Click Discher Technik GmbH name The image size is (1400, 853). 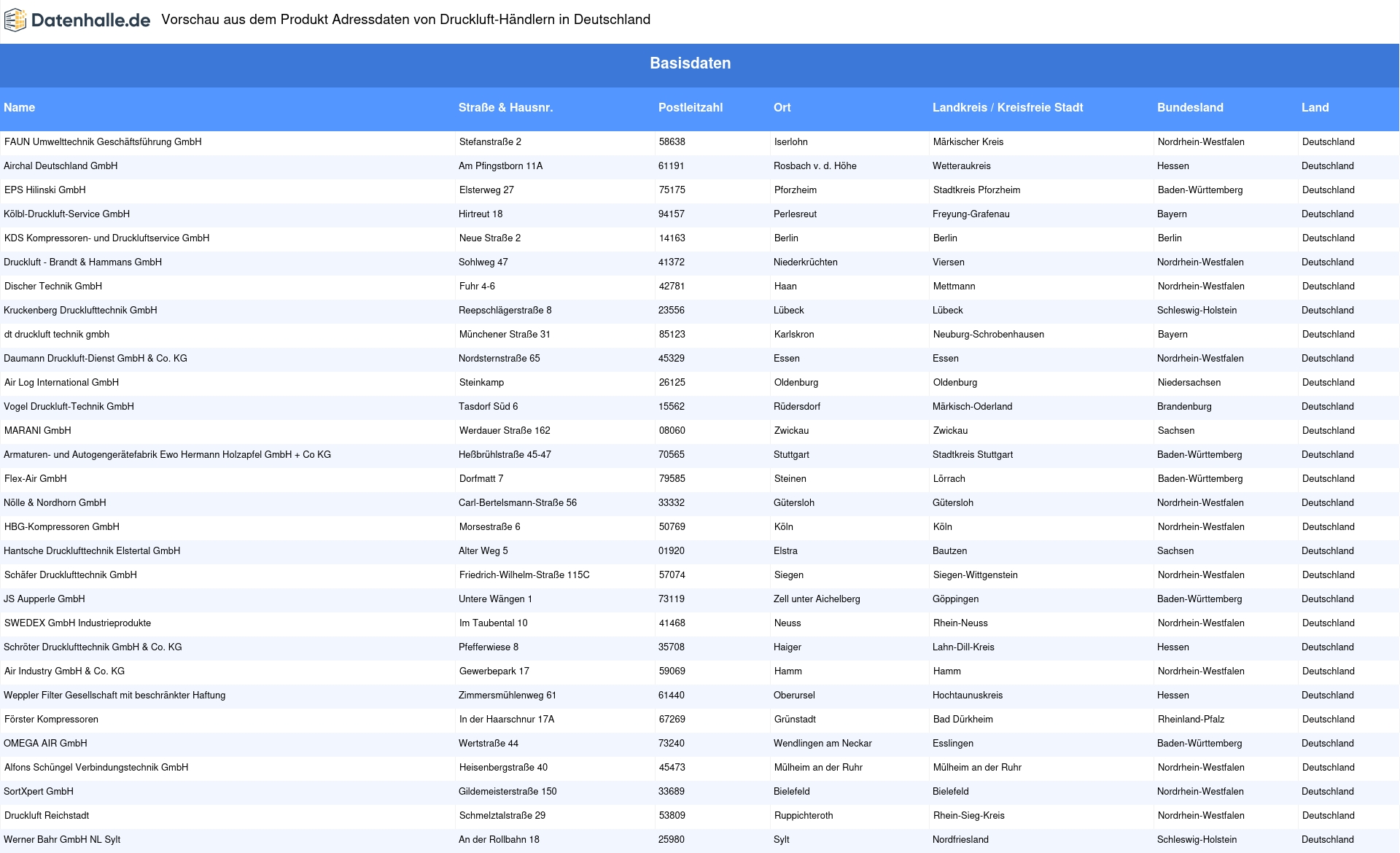tap(53, 287)
